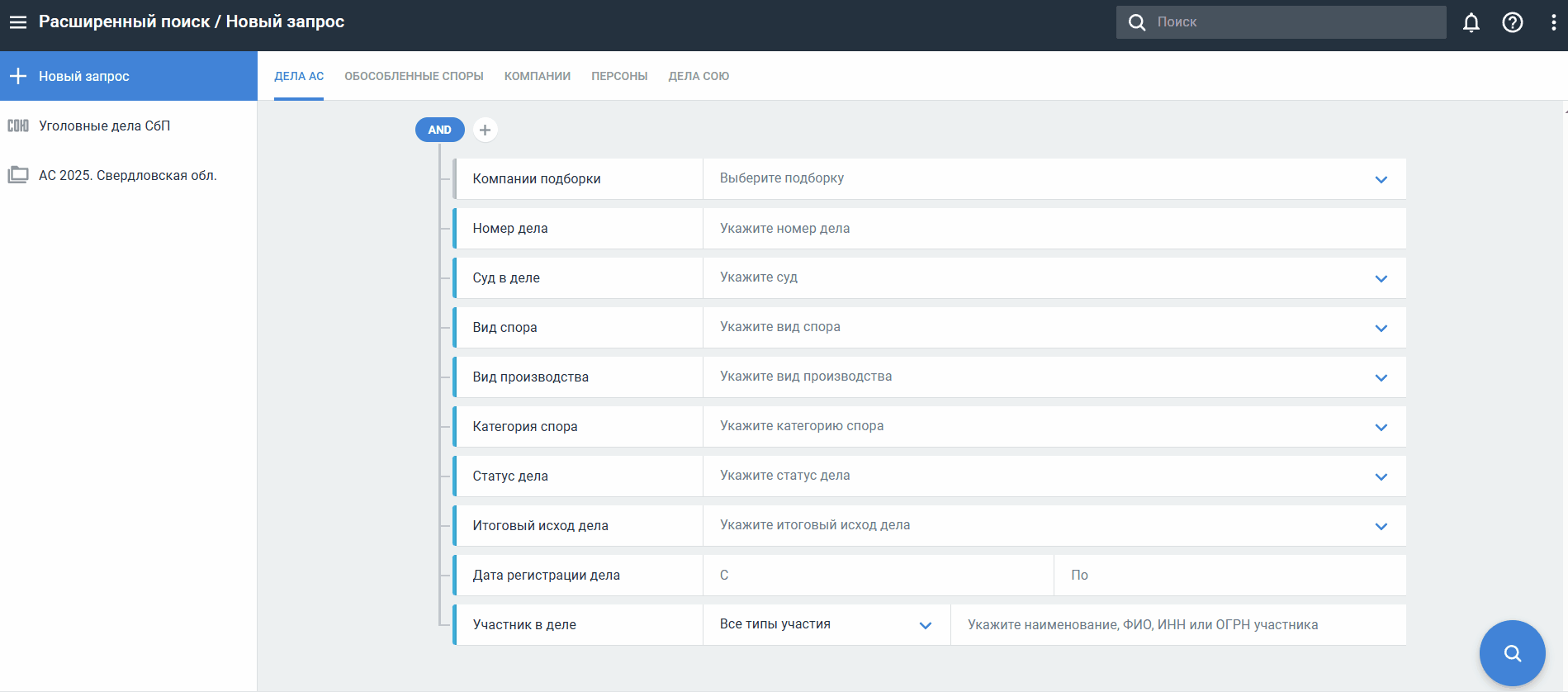Open saved folder АС 2025. Свердловская обл.

(128, 175)
